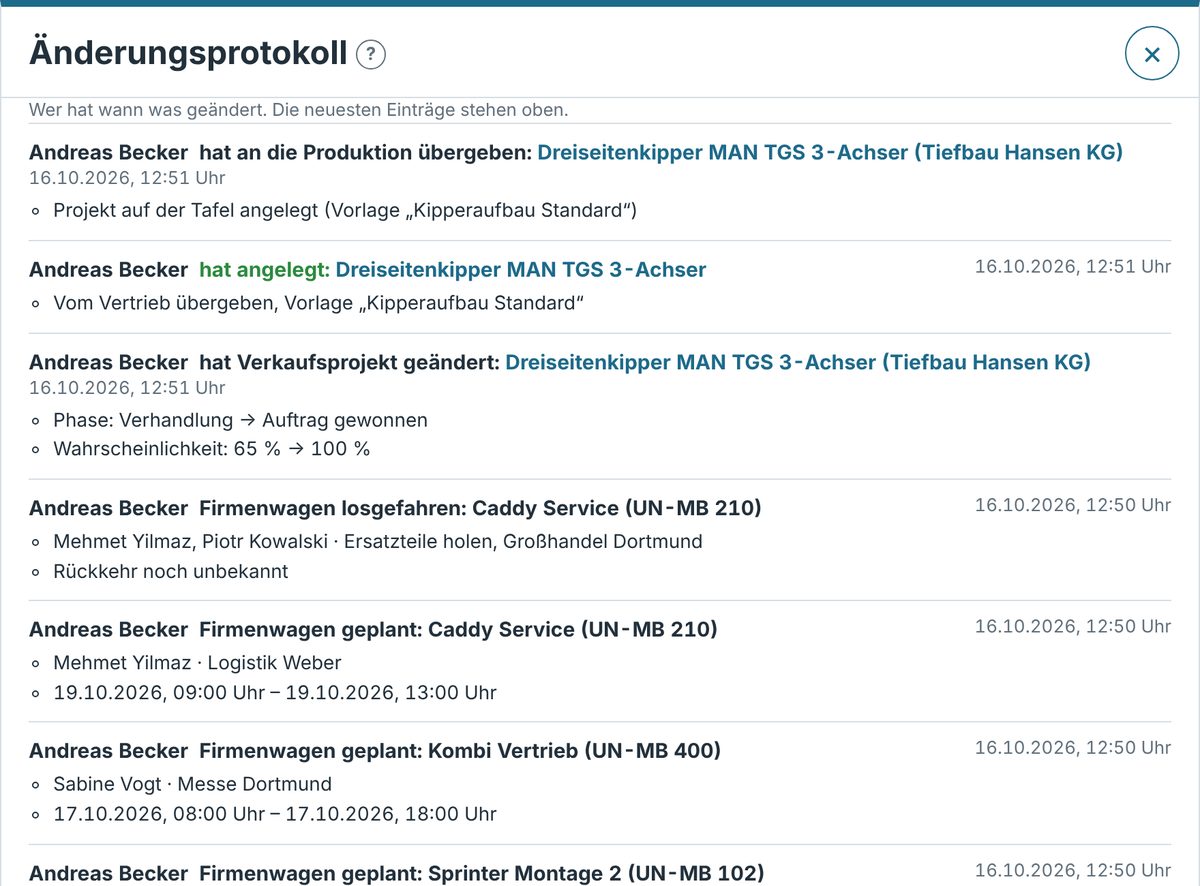Click the 'Rückkehr noch unbekannt' line

[x=171, y=571]
